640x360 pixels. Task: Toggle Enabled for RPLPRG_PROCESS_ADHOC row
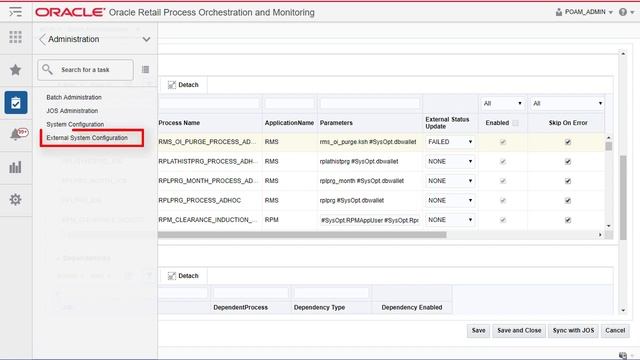(x=503, y=200)
